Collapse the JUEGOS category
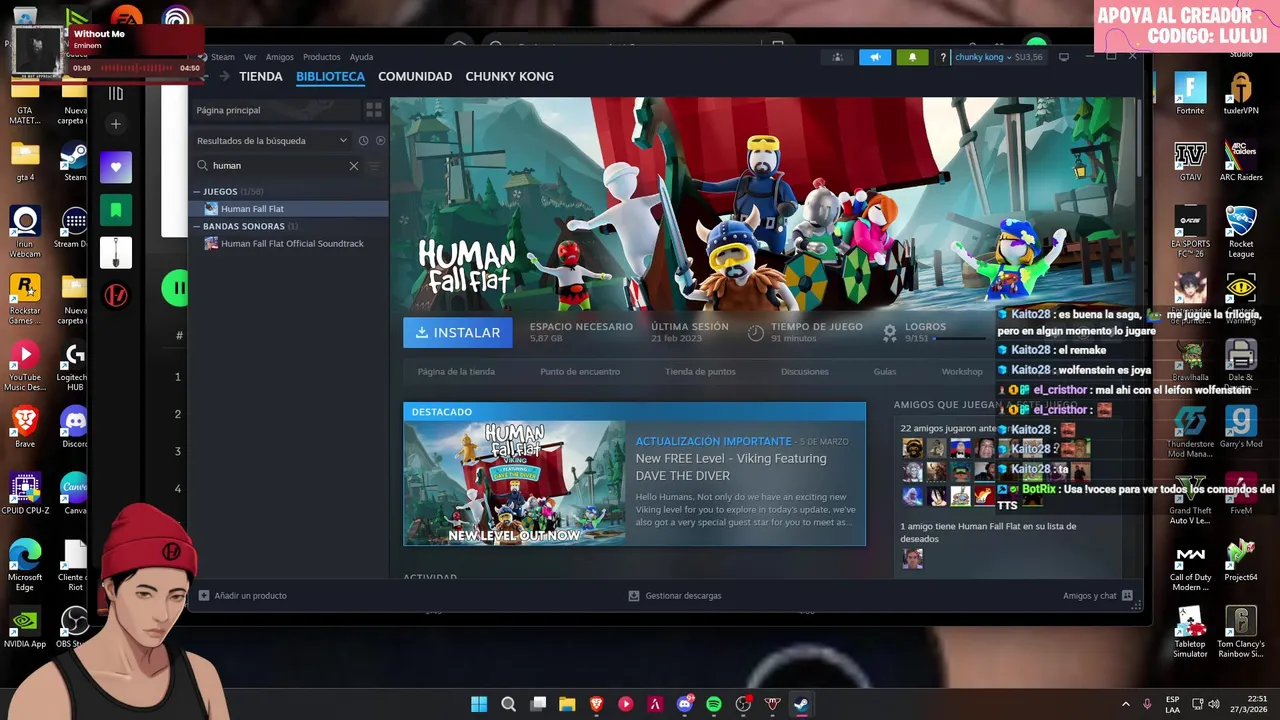 [197, 191]
